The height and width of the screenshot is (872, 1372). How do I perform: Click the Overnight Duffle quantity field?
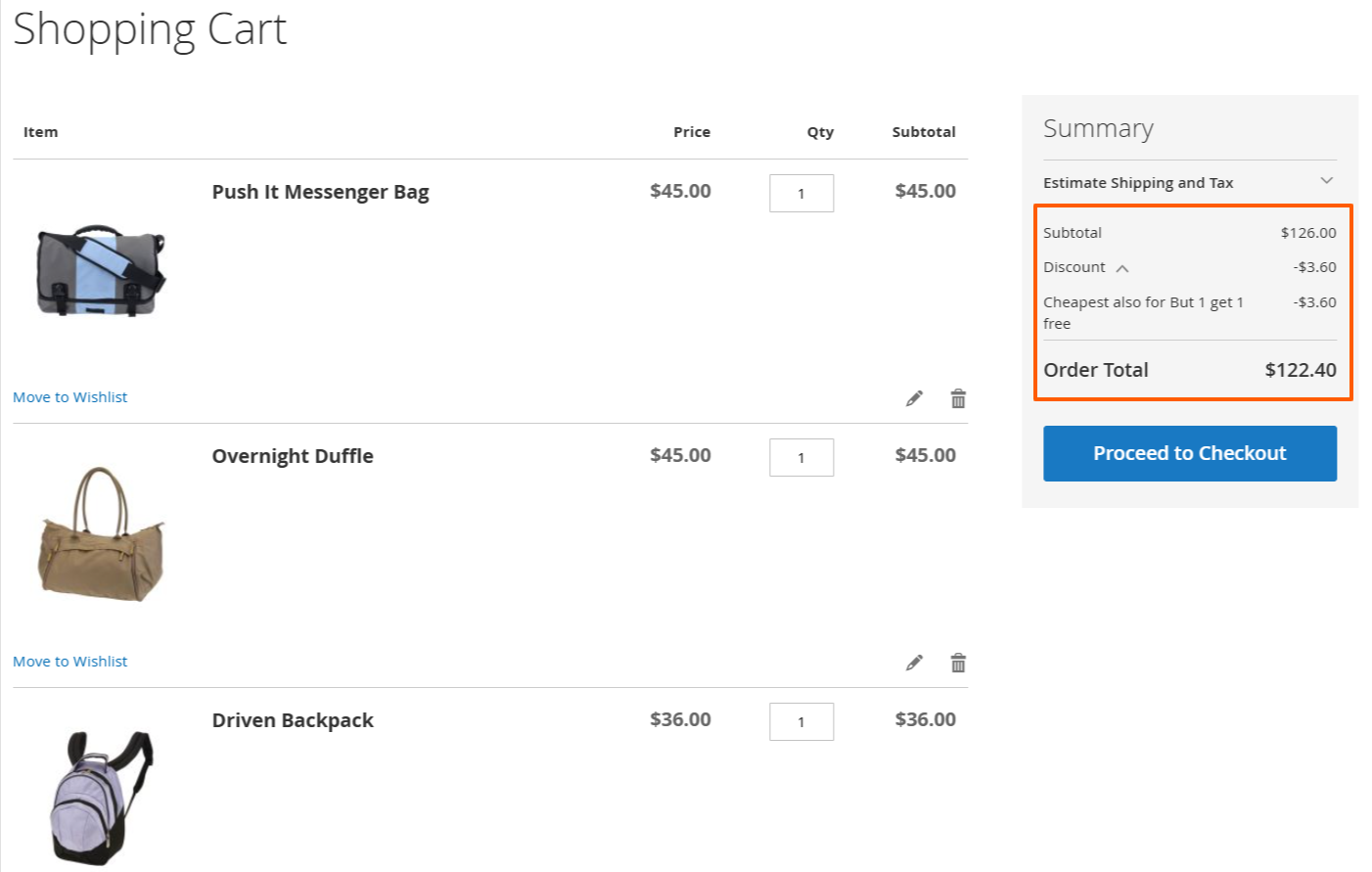point(801,457)
